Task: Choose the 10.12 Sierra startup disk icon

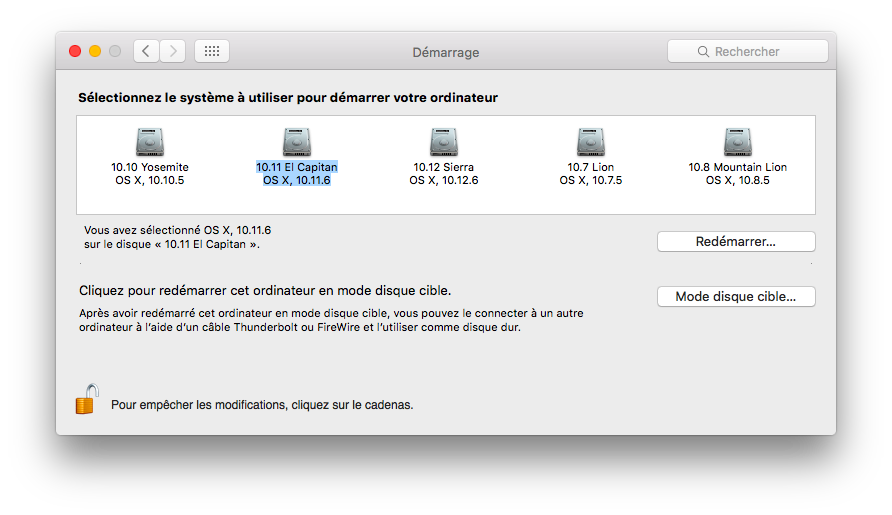Action: pos(444,142)
